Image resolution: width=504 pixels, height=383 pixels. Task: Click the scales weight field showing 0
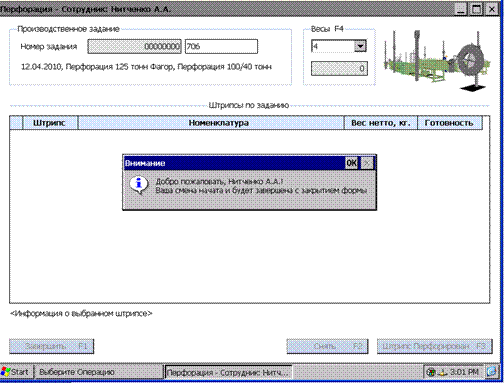click(339, 69)
